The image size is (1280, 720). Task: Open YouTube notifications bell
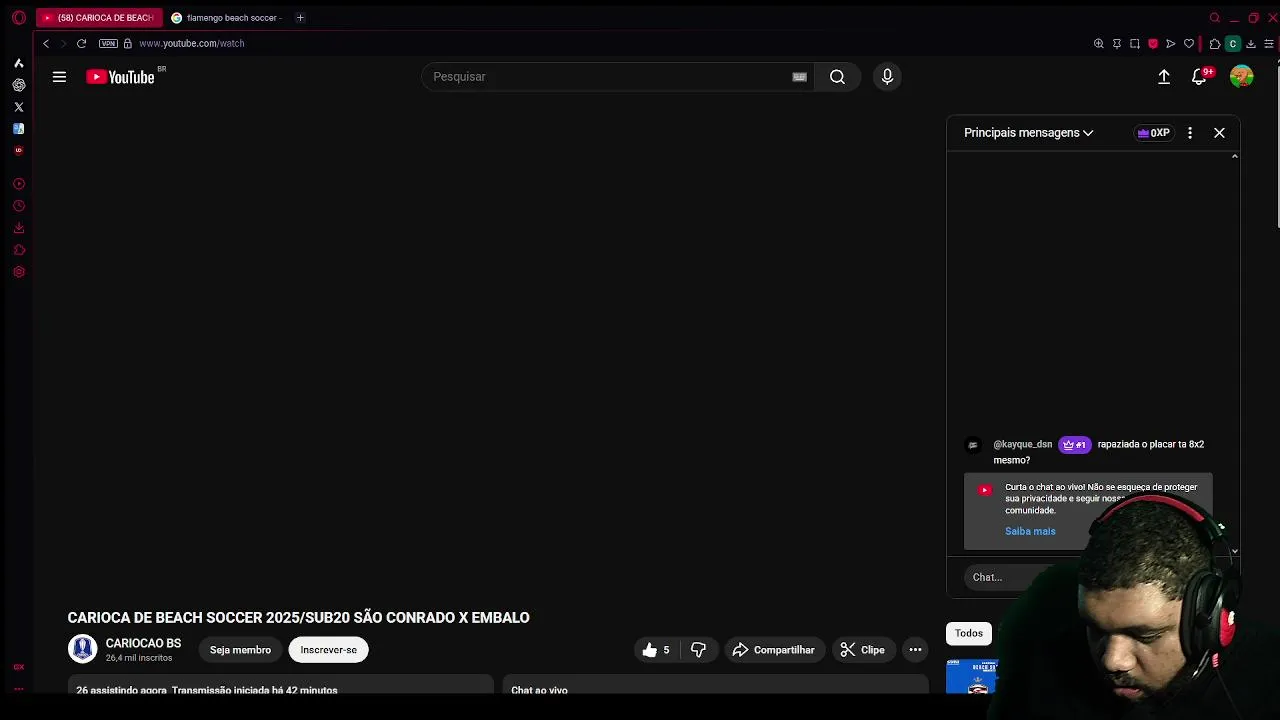pos(1200,77)
